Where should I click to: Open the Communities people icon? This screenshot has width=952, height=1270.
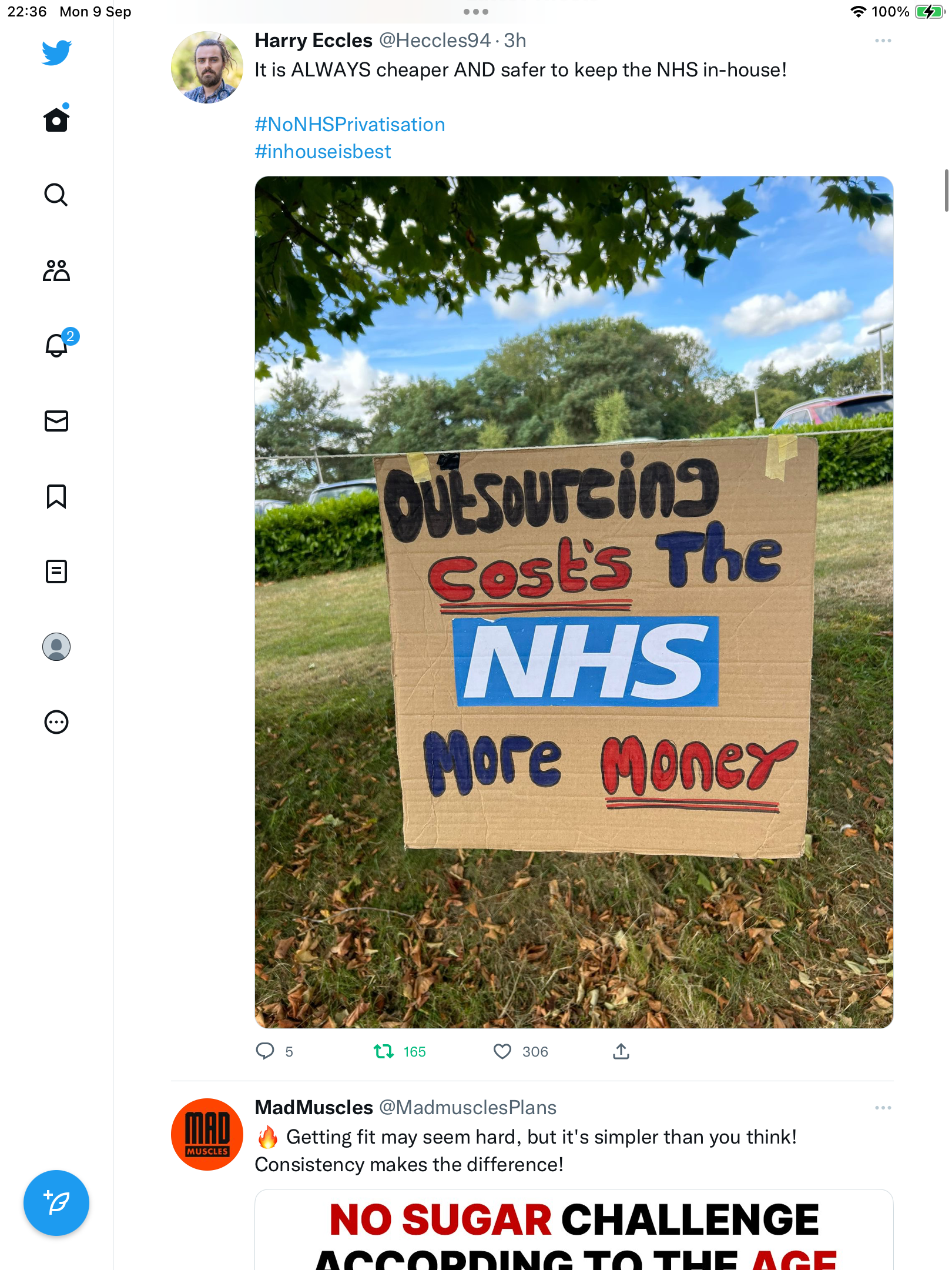56,270
